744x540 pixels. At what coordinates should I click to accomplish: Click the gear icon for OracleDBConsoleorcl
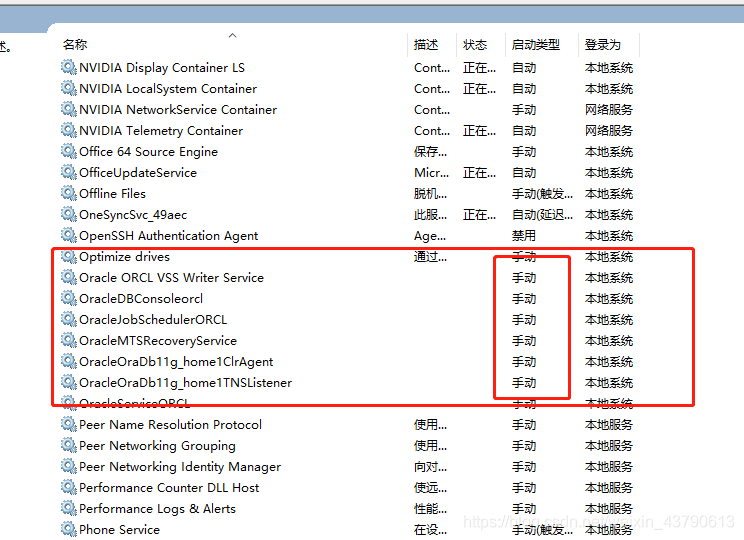(x=69, y=298)
